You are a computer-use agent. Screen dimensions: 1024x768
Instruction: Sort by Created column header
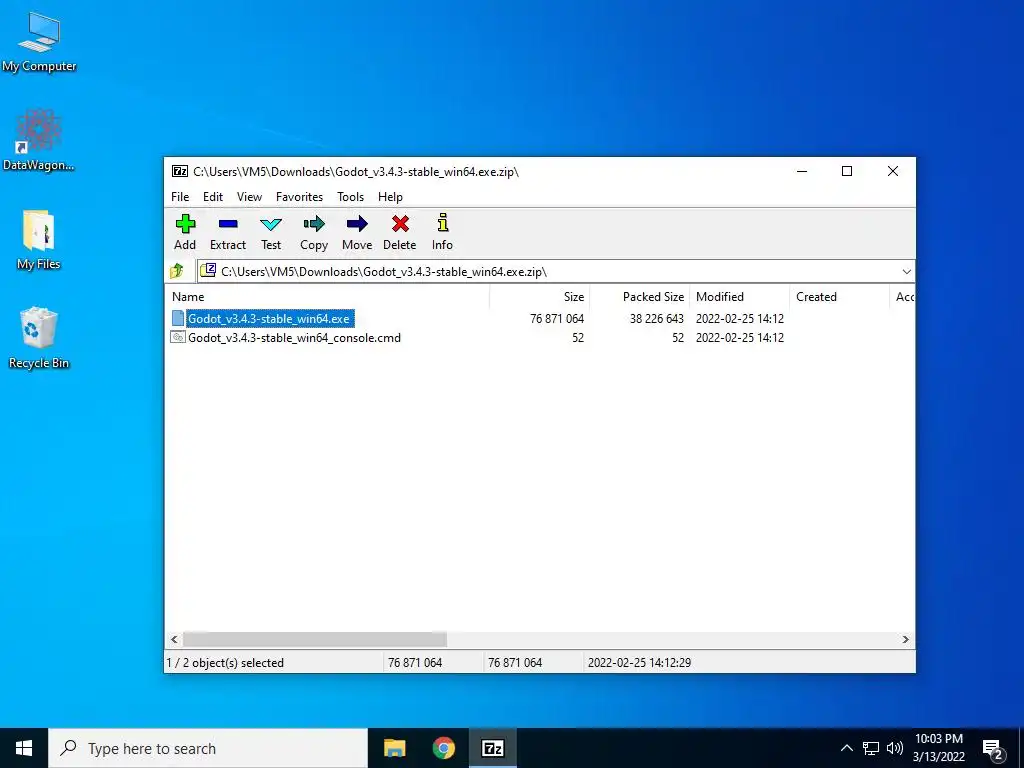pyautogui.click(x=839, y=296)
